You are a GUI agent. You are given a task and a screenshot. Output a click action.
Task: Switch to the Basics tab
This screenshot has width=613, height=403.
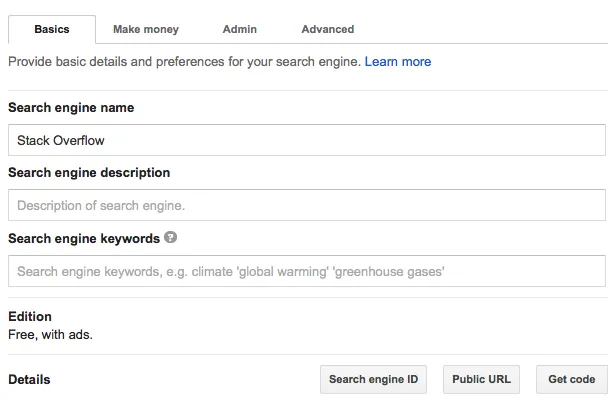coord(52,30)
